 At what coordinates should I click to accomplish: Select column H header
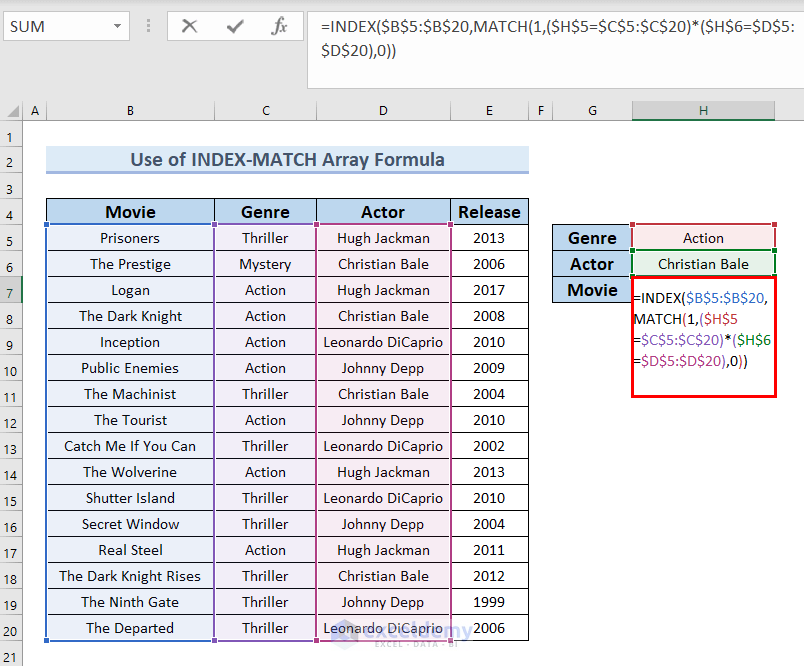(x=703, y=111)
